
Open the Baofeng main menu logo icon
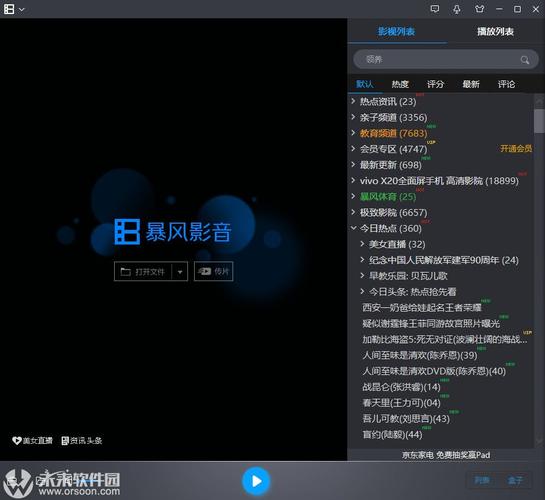tap(9, 9)
